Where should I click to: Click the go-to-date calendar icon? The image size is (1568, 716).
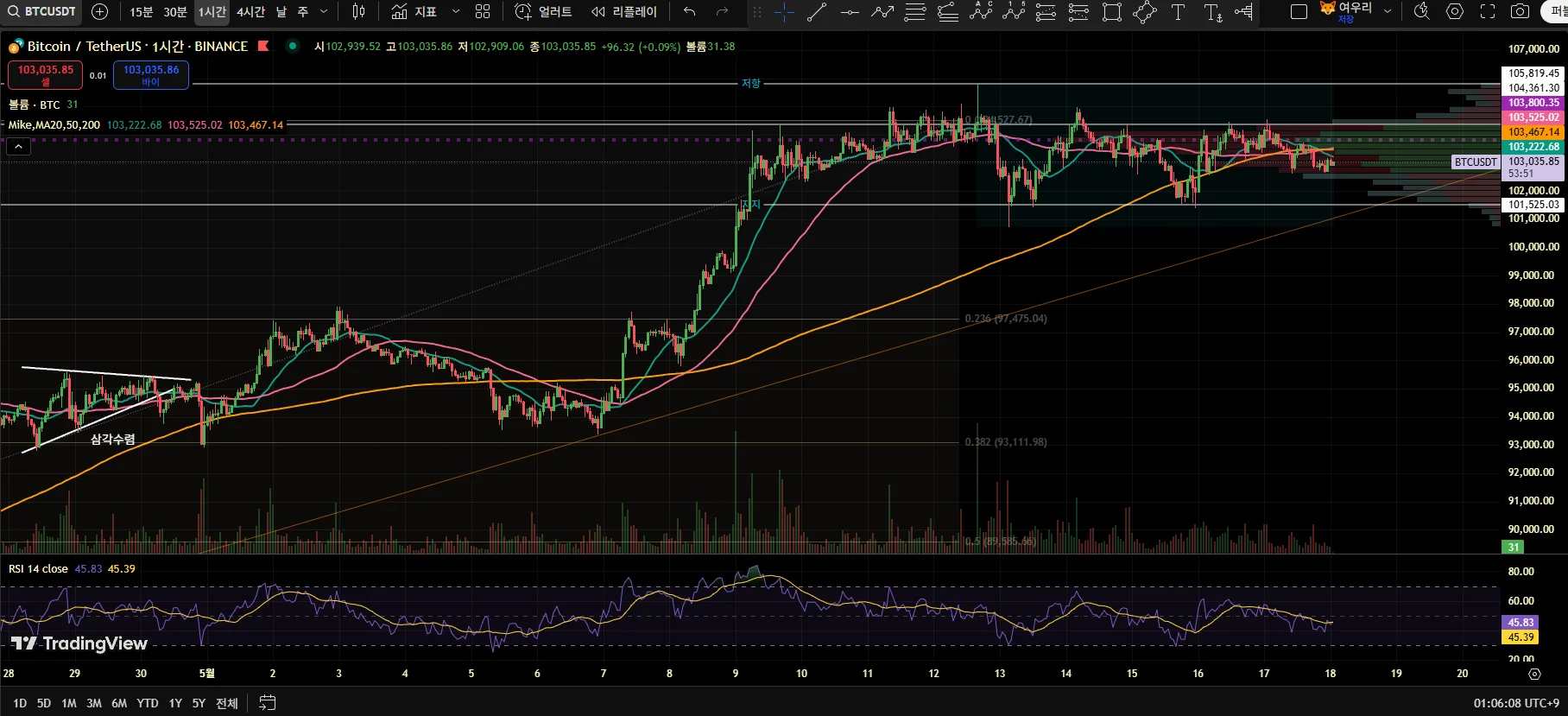[268, 703]
